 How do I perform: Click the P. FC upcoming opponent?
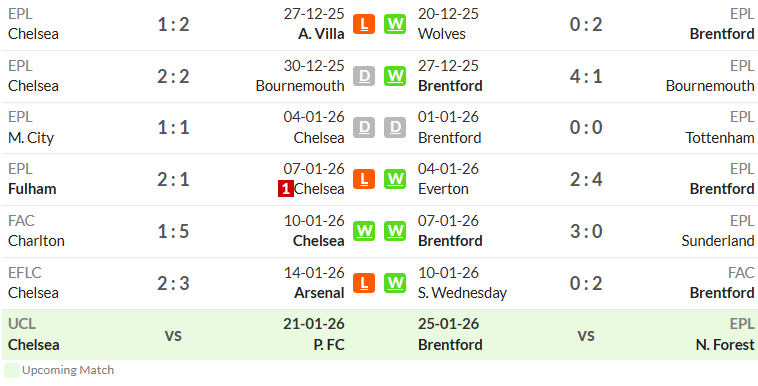point(329,344)
